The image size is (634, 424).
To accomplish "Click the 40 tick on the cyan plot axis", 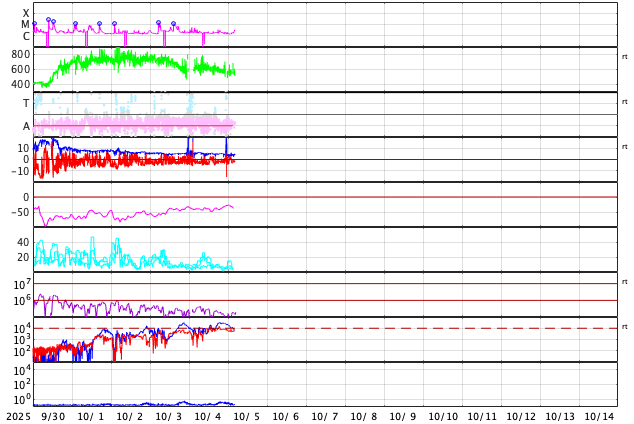I will point(23,242).
